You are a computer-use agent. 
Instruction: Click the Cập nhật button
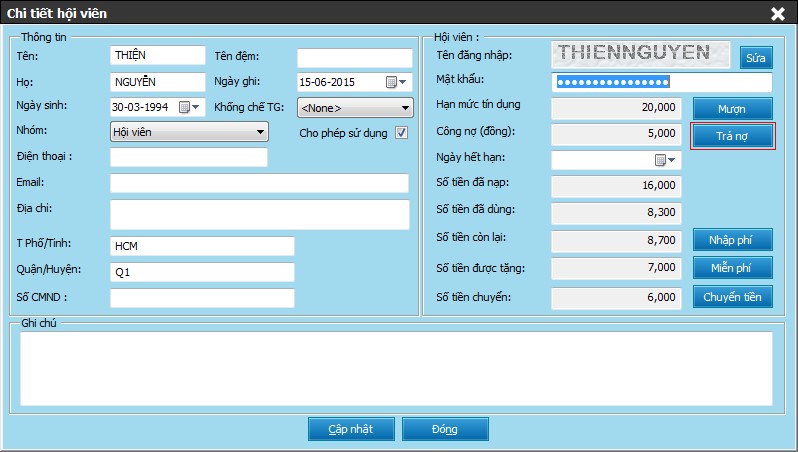tap(351, 429)
